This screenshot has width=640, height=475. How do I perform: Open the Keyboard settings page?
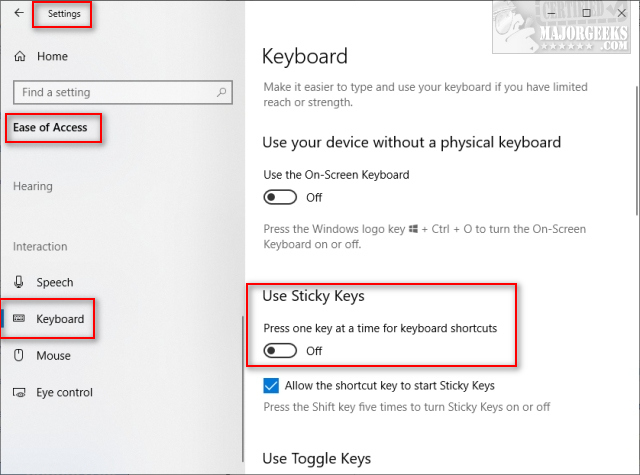click(x=60, y=319)
